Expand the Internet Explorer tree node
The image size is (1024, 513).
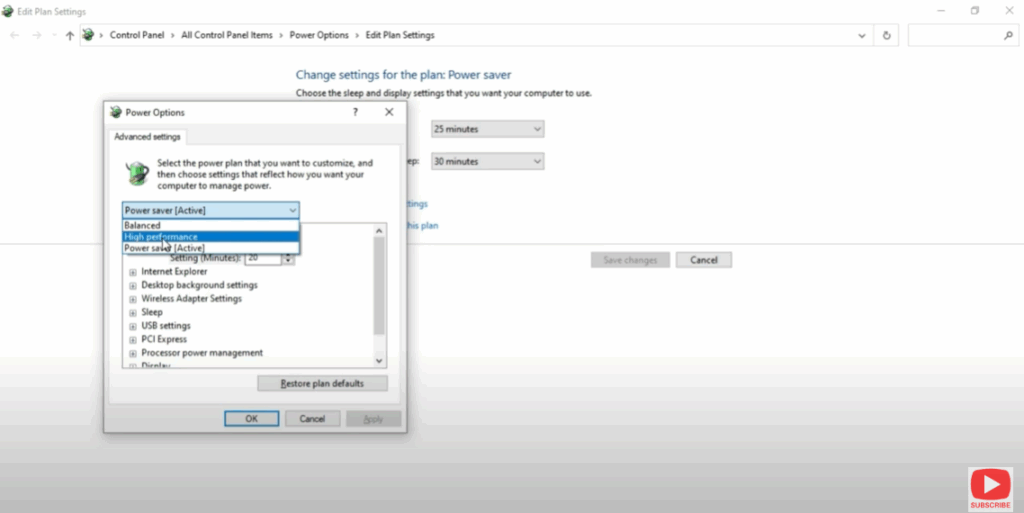click(x=133, y=272)
